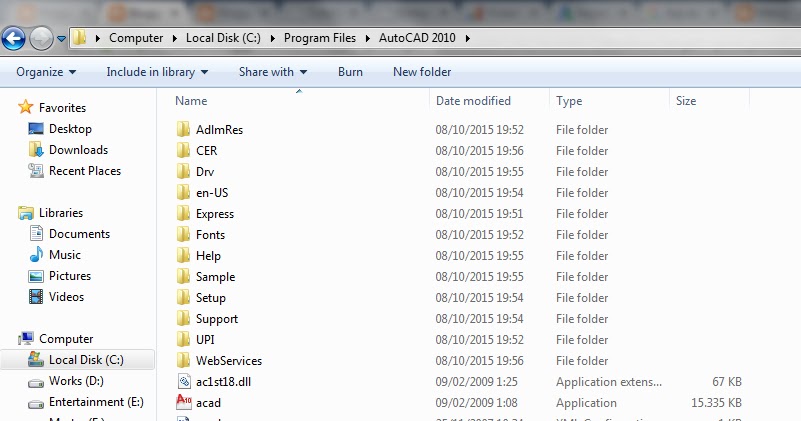Select the ac1st18.dll file icon
801x421 pixels.
[x=183, y=381]
